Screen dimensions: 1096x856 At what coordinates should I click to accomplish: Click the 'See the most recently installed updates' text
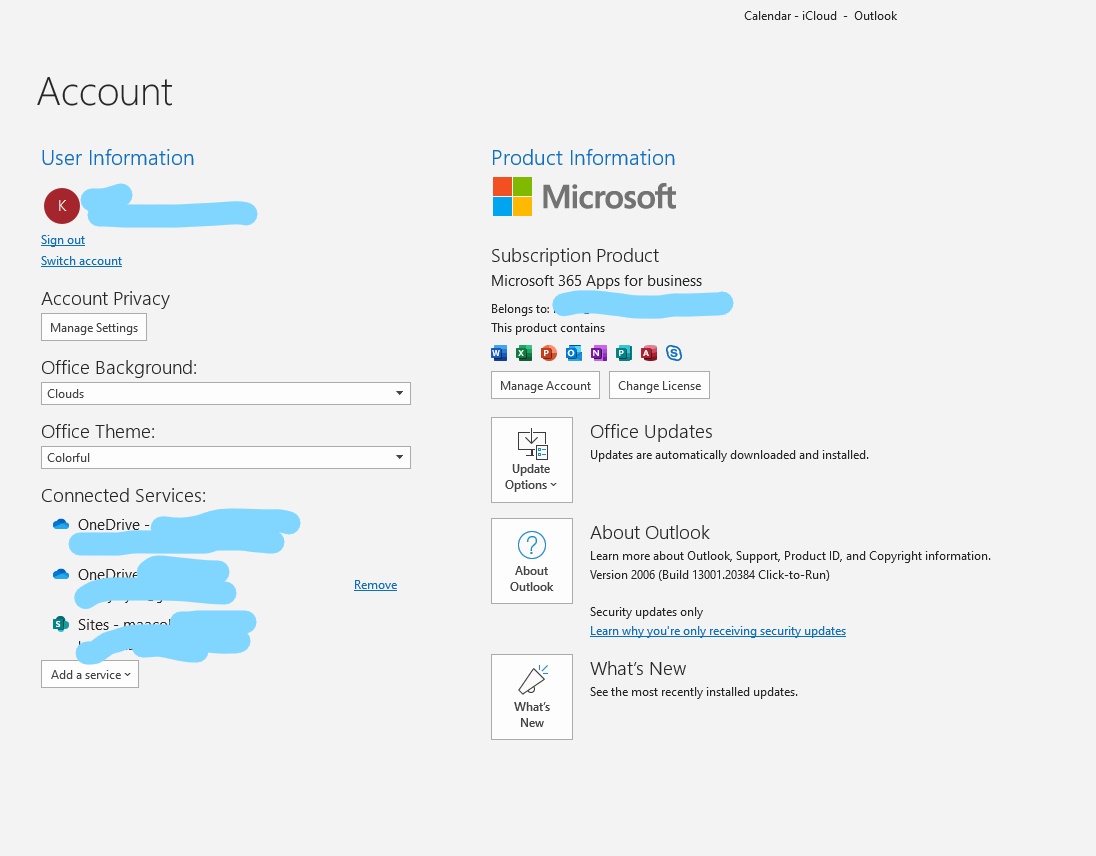(x=693, y=692)
